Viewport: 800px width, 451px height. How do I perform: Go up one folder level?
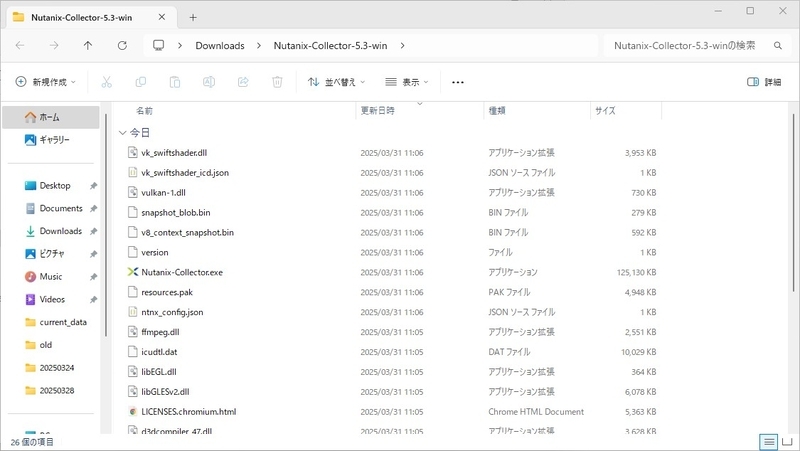pyautogui.click(x=88, y=45)
